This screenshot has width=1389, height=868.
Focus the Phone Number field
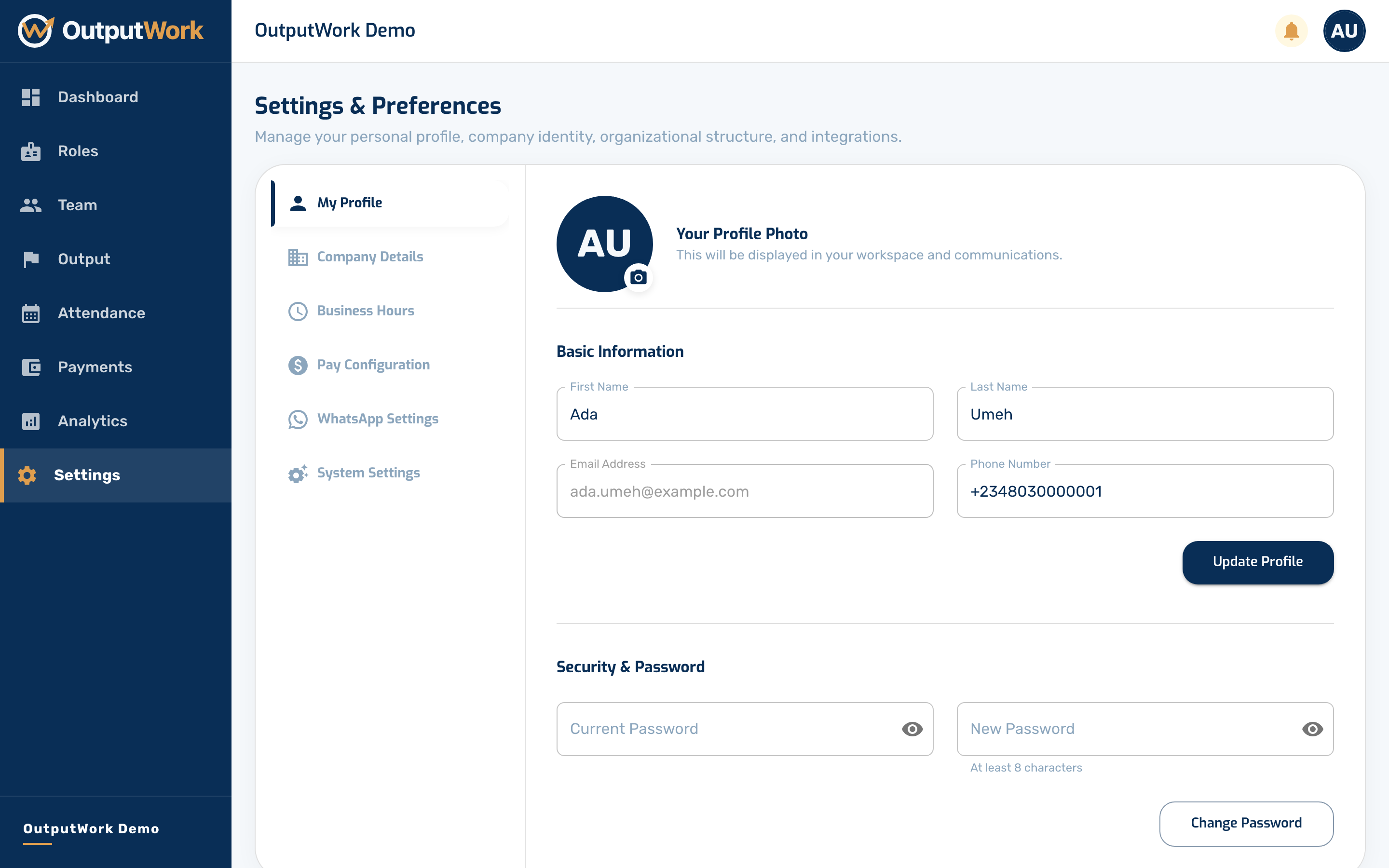[1145, 491]
